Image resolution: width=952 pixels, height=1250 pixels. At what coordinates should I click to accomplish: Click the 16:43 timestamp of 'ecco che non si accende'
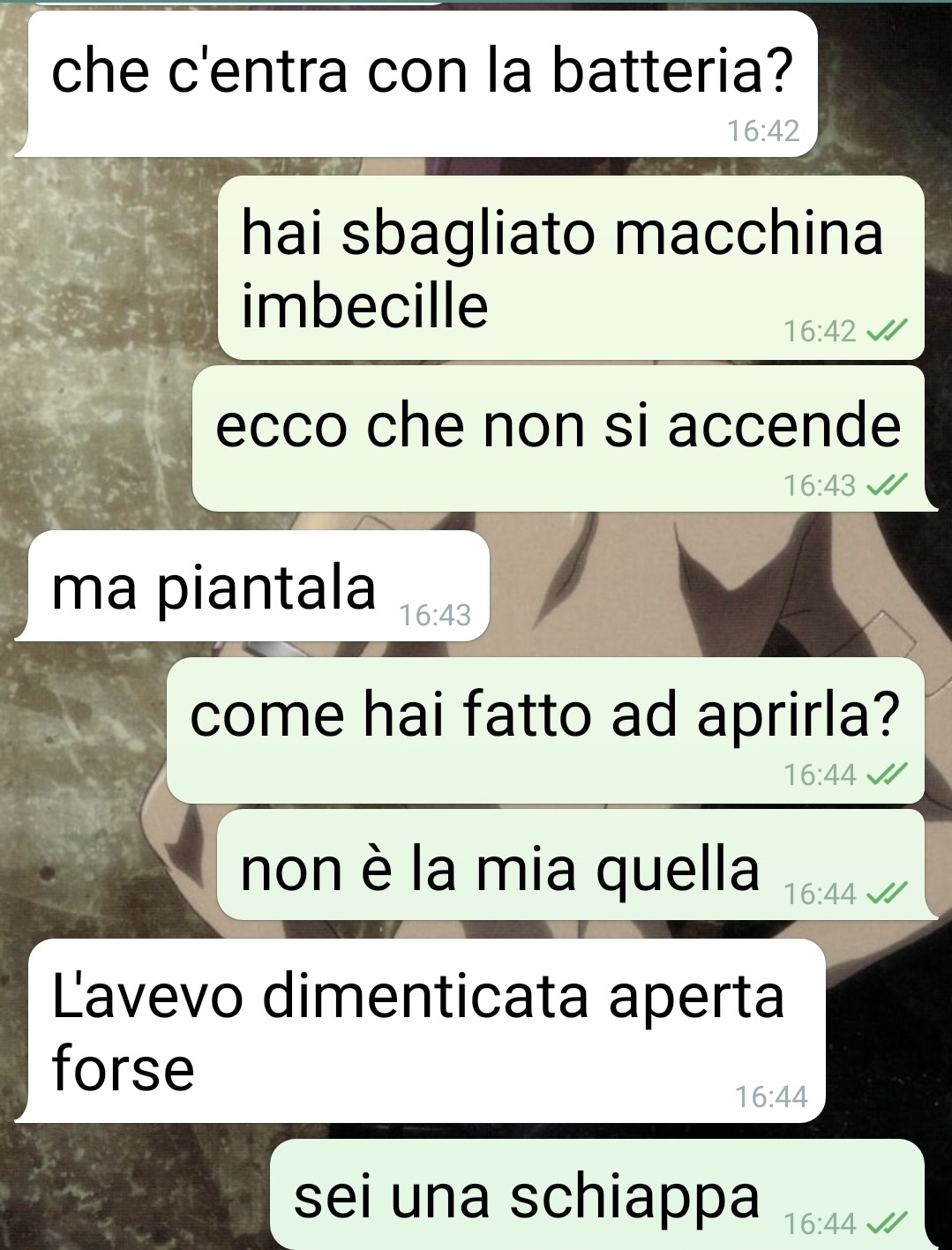click(x=820, y=485)
